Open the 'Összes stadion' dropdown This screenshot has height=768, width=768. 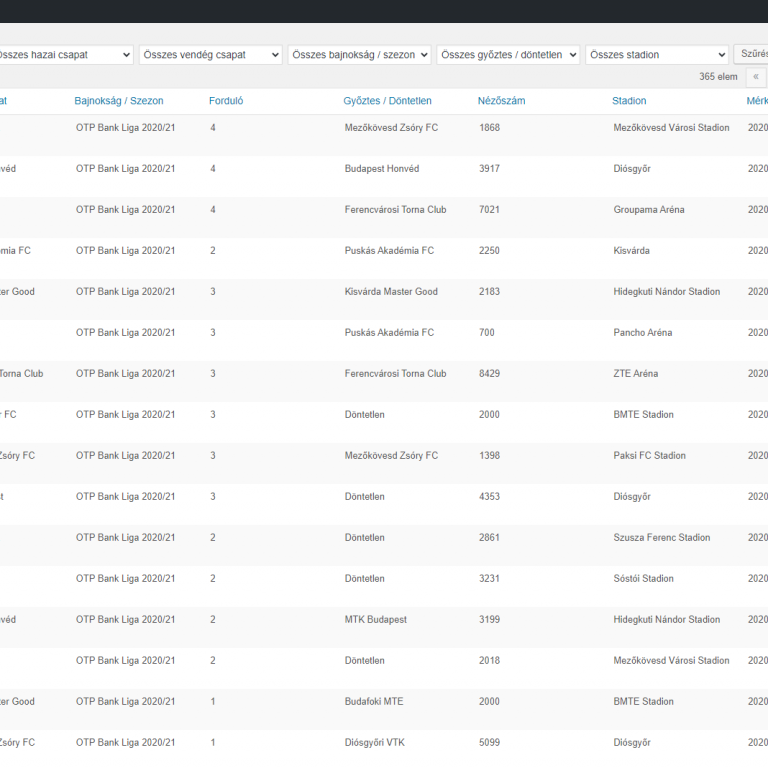(x=657, y=55)
